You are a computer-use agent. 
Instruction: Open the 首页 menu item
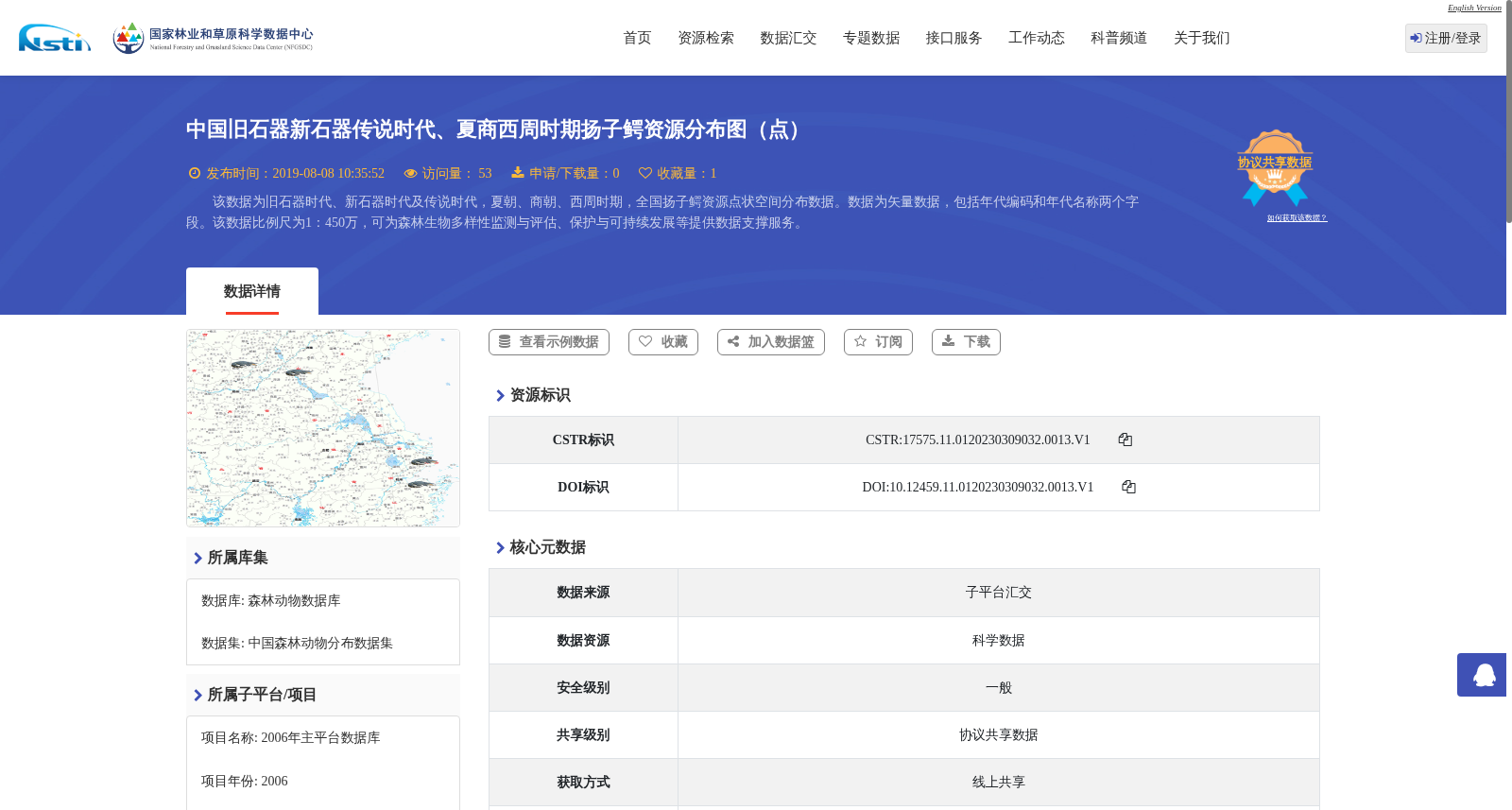tap(637, 38)
